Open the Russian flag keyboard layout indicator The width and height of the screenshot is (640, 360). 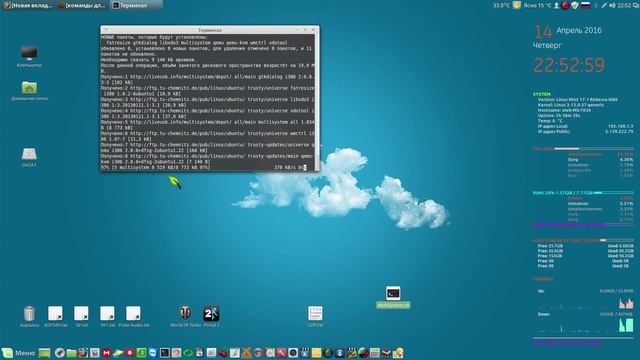[585, 5]
